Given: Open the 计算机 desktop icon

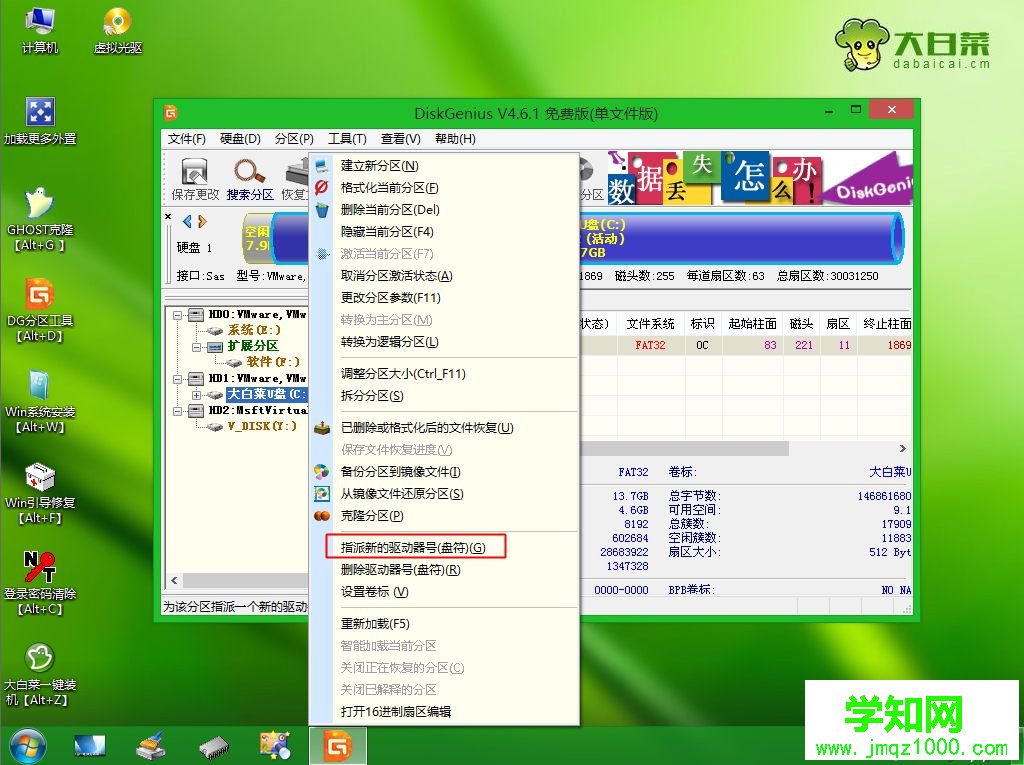Looking at the screenshot, I should [40, 22].
